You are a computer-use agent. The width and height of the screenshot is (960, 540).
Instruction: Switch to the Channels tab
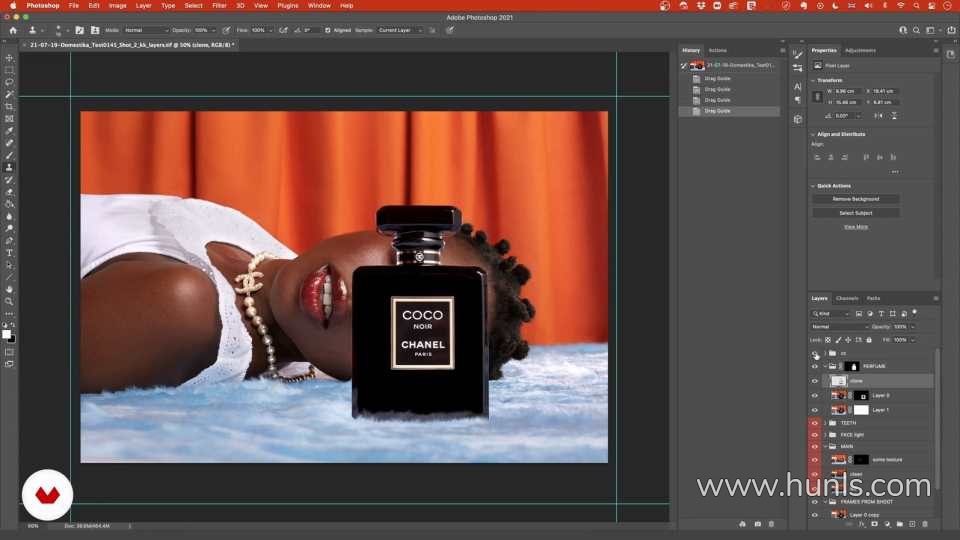(847, 298)
